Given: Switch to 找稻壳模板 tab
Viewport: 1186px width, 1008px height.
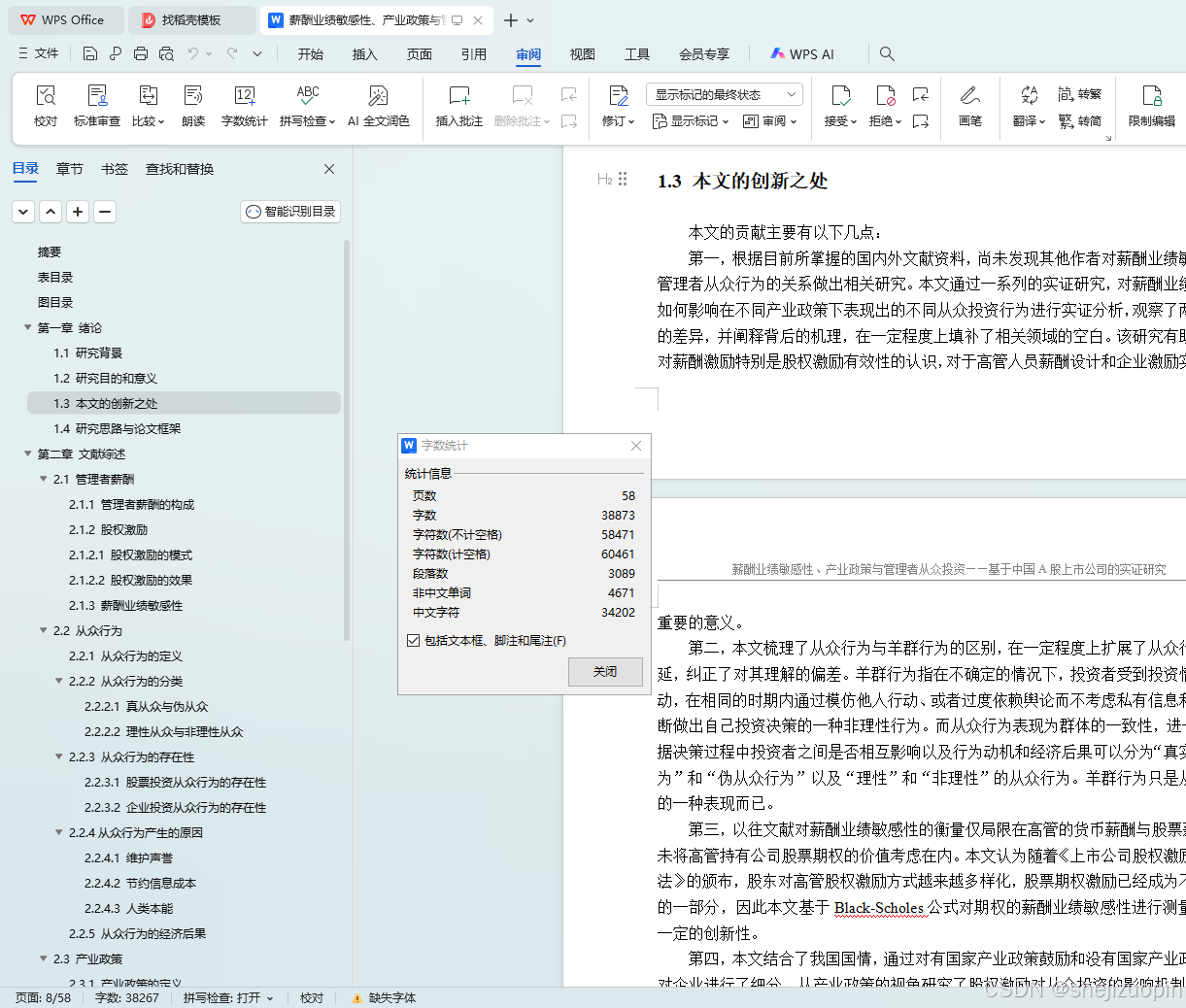Looking at the screenshot, I should (191, 19).
